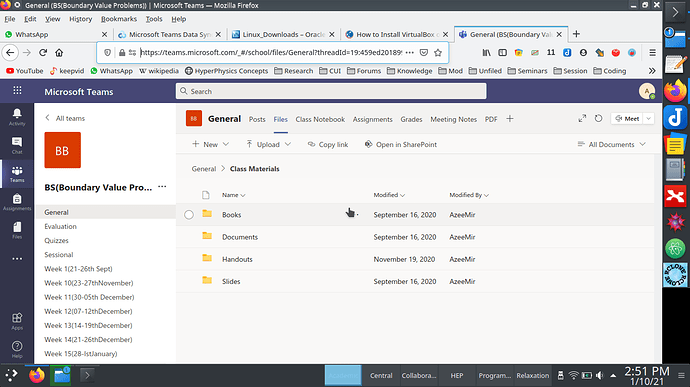The width and height of the screenshot is (690, 387).
Task: Click Copy link
Action: tap(328, 144)
